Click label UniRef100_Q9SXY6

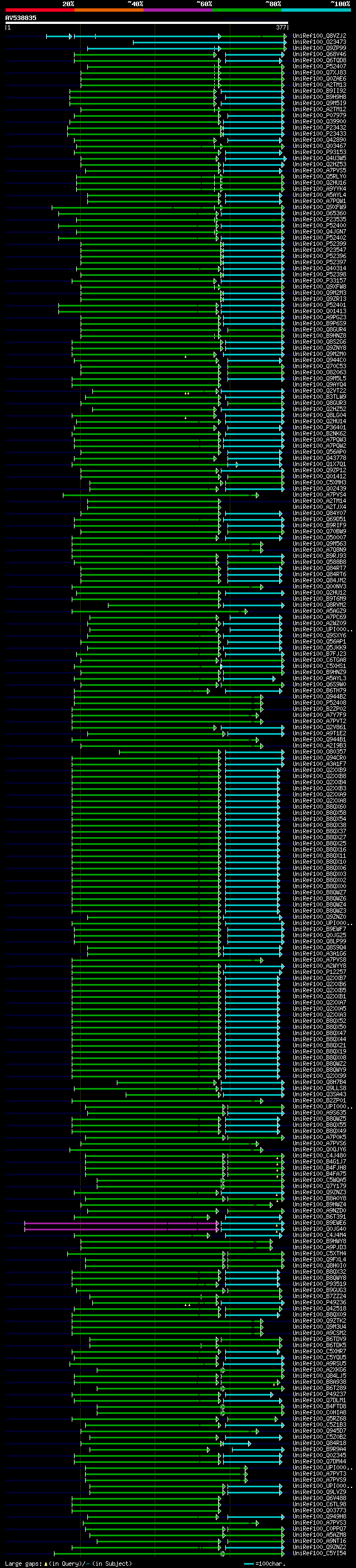click(x=319, y=635)
